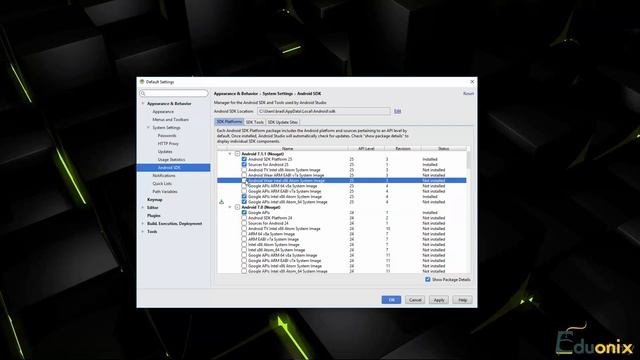Screen dimensions: 640x360
Task: Check Android TV Intel x86 Atom image, API 25
Action: click(244, 170)
